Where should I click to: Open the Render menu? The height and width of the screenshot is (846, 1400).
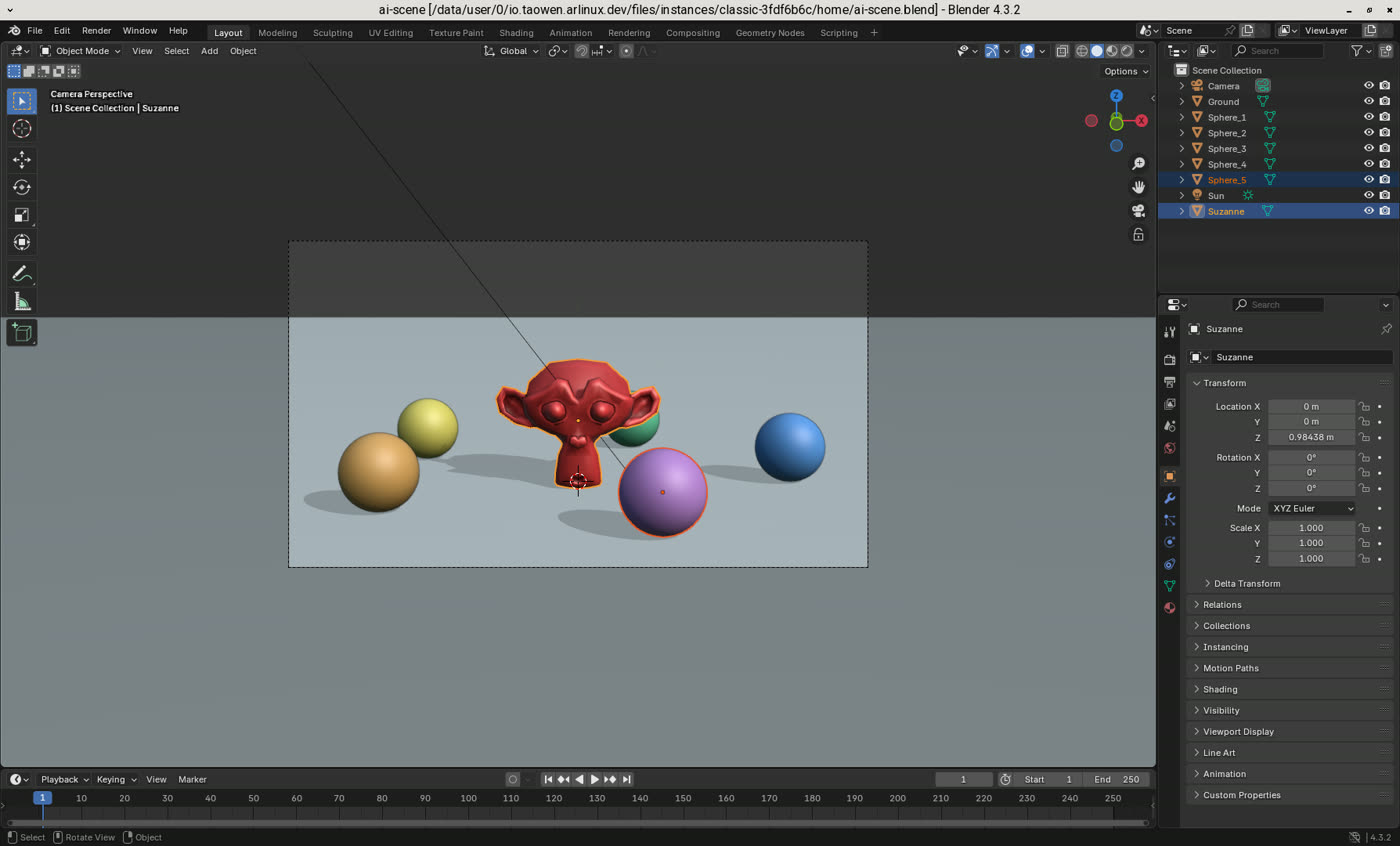[96, 31]
